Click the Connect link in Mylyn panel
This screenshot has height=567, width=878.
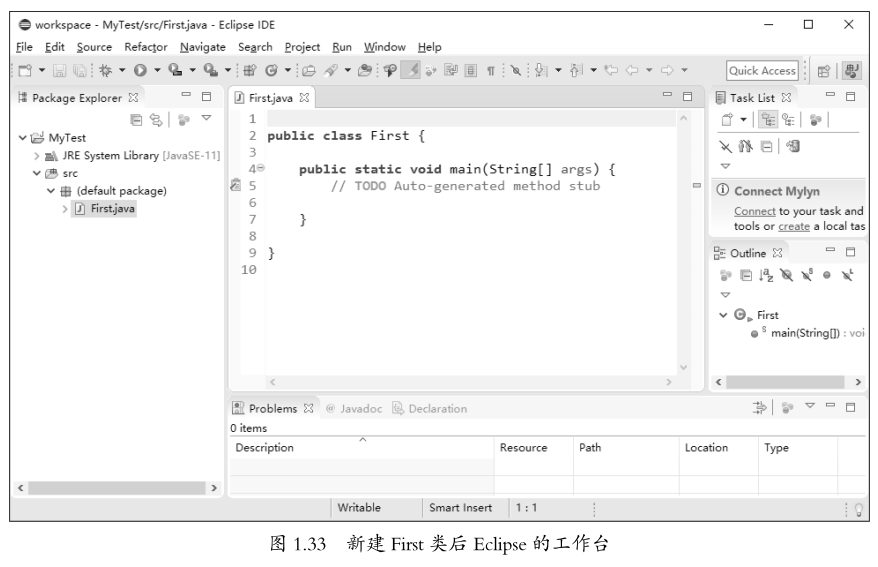(x=754, y=212)
